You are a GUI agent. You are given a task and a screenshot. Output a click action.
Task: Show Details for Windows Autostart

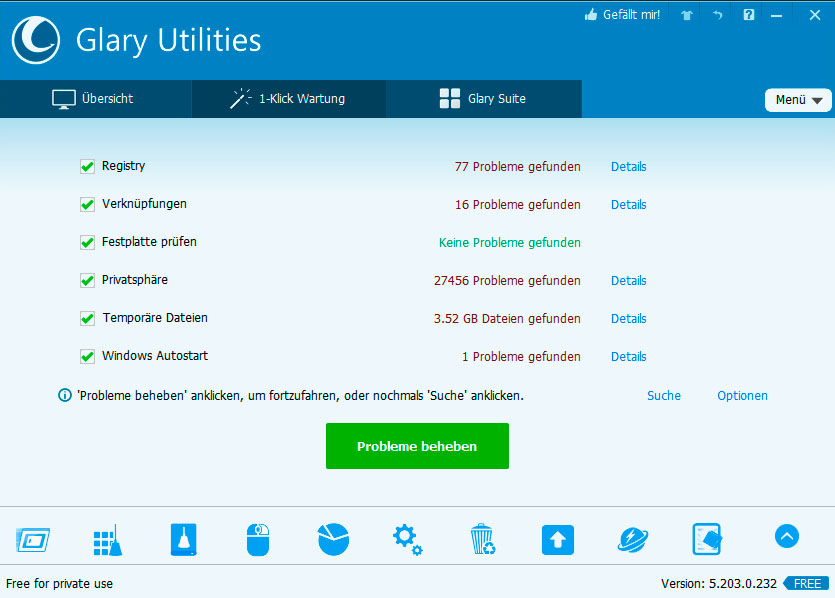(629, 357)
